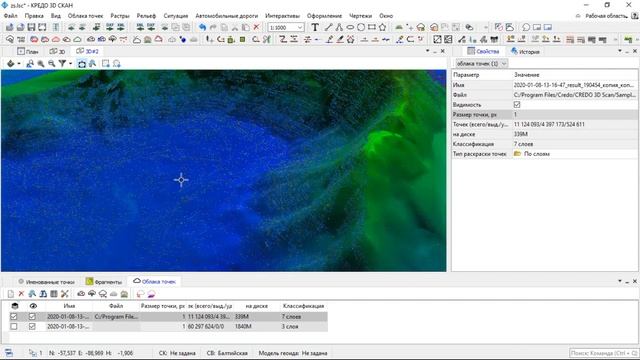Click the red X delete icon in main toolbar

tap(256, 27)
